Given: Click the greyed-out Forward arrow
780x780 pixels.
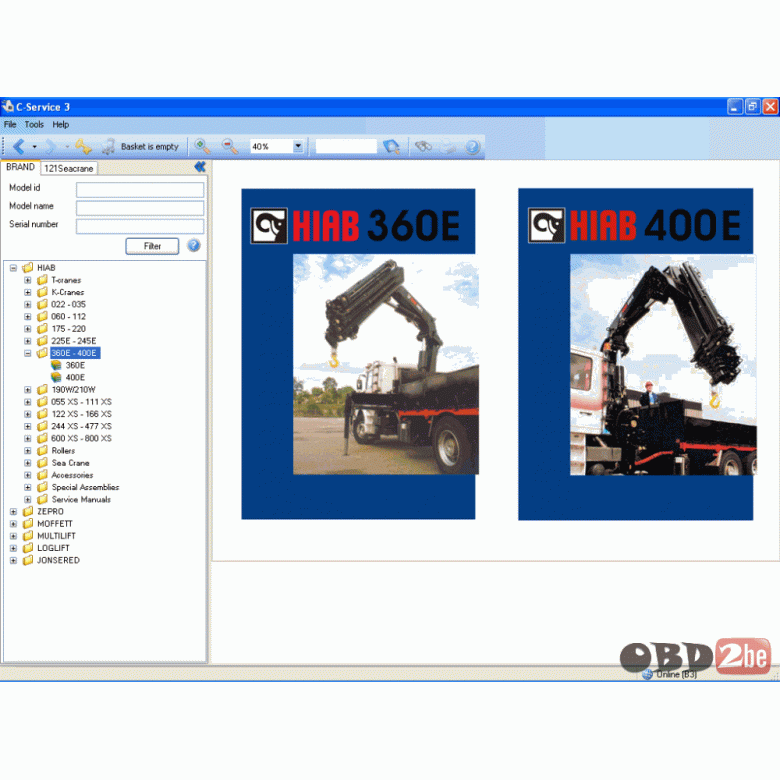Looking at the screenshot, I should (x=50, y=146).
